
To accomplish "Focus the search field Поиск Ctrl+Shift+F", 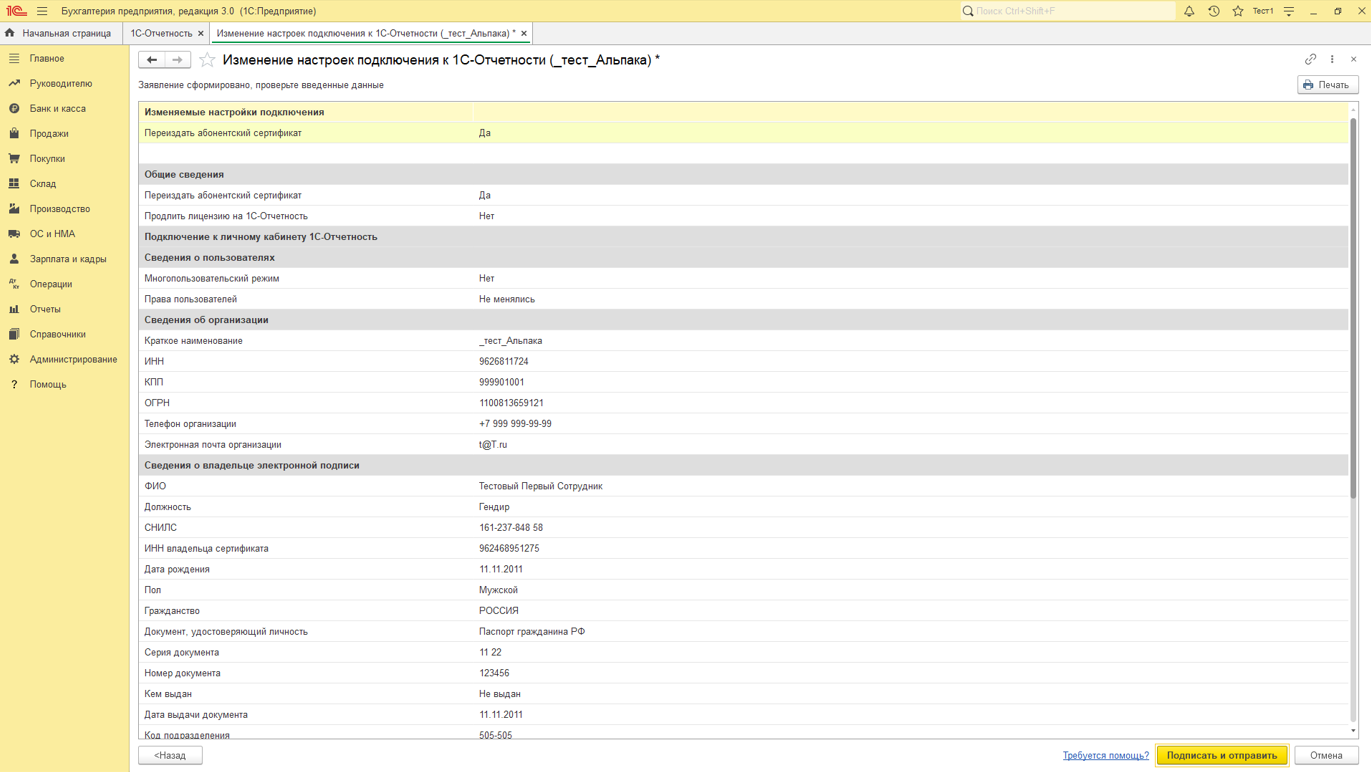I will (x=1067, y=11).
